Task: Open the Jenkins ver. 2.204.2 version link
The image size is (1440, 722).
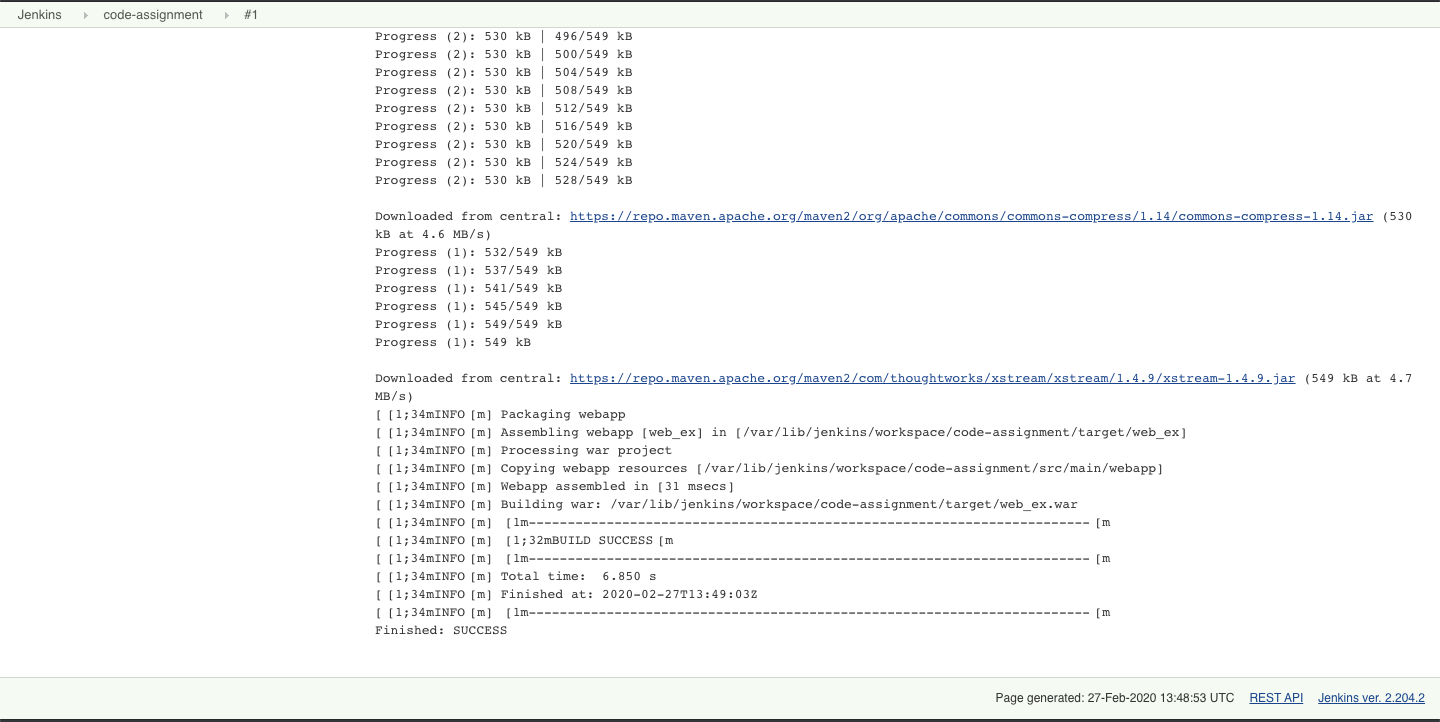Action: point(1371,697)
